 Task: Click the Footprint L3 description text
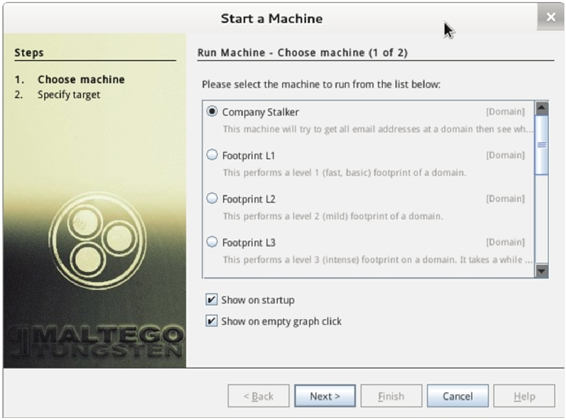pyautogui.click(x=378, y=260)
